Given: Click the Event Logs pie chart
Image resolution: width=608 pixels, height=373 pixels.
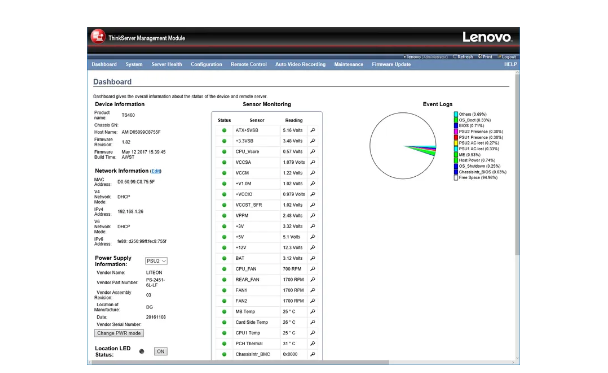Looking at the screenshot, I should coord(403,146).
